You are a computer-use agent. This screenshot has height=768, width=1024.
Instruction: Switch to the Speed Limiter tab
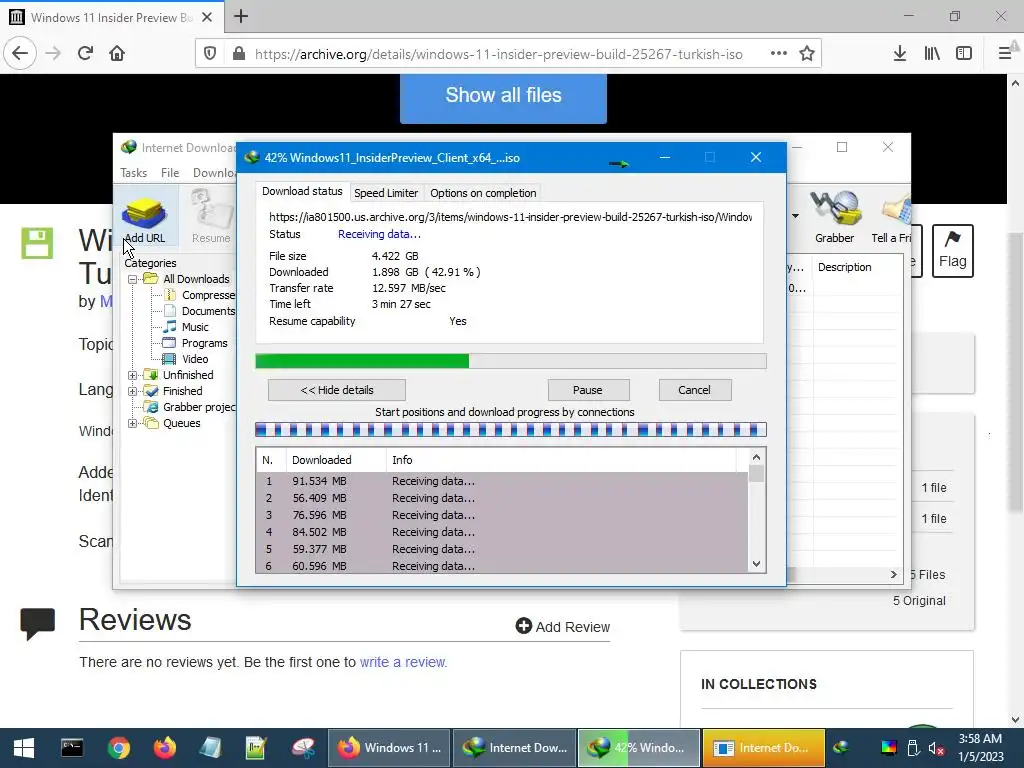[385, 193]
